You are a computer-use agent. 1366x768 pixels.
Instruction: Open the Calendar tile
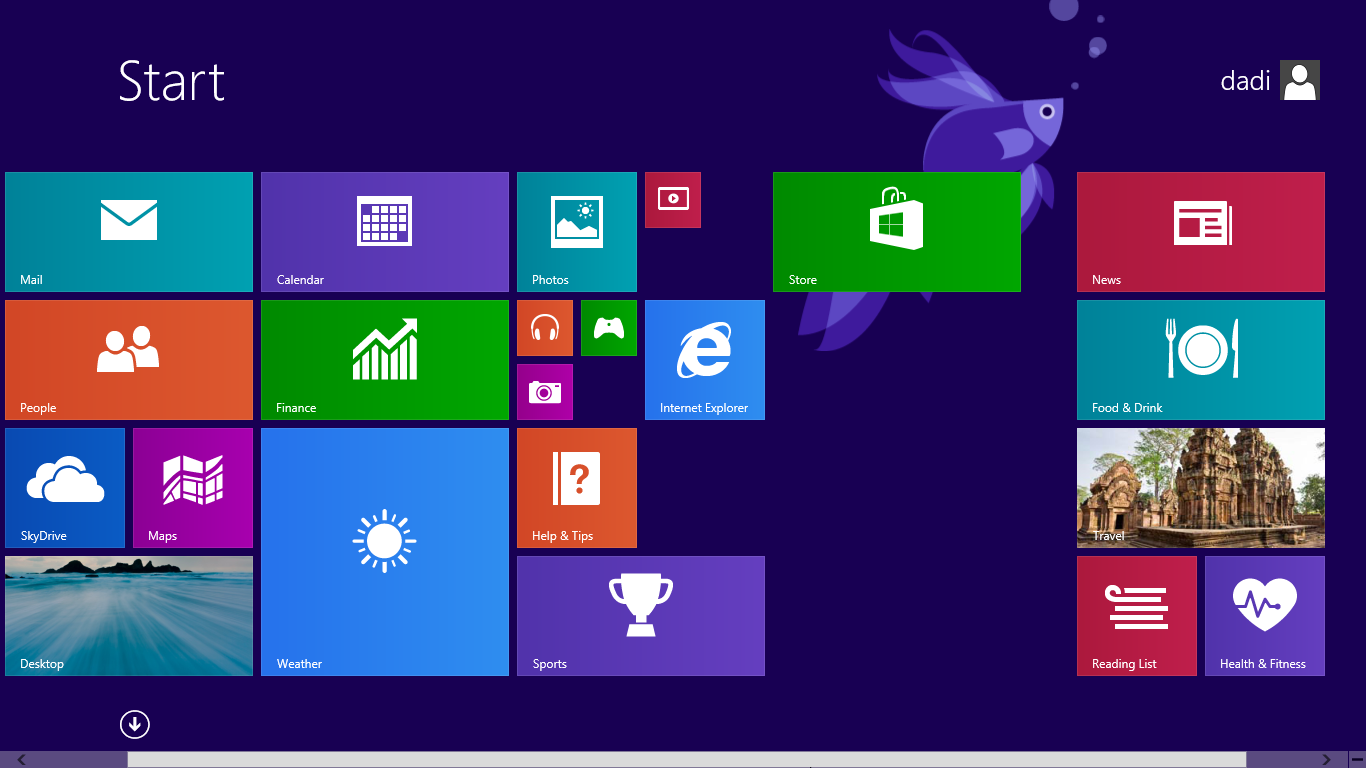[x=385, y=232]
